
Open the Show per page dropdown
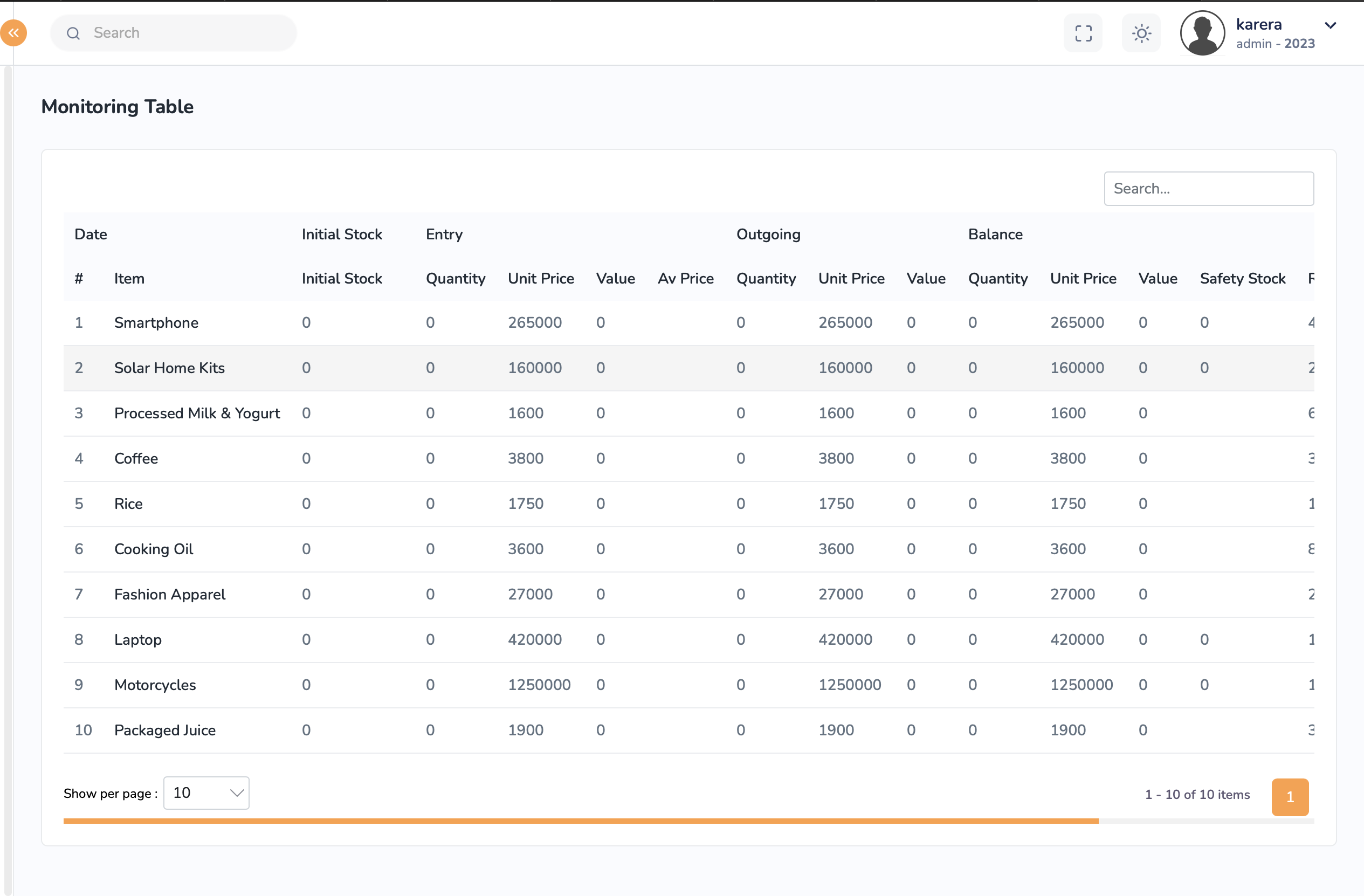click(206, 793)
